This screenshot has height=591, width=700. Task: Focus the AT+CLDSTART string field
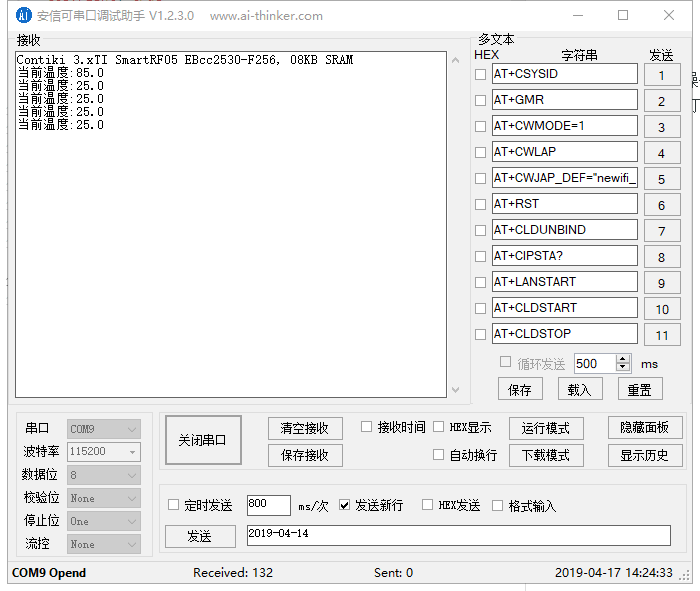click(565, 308)
